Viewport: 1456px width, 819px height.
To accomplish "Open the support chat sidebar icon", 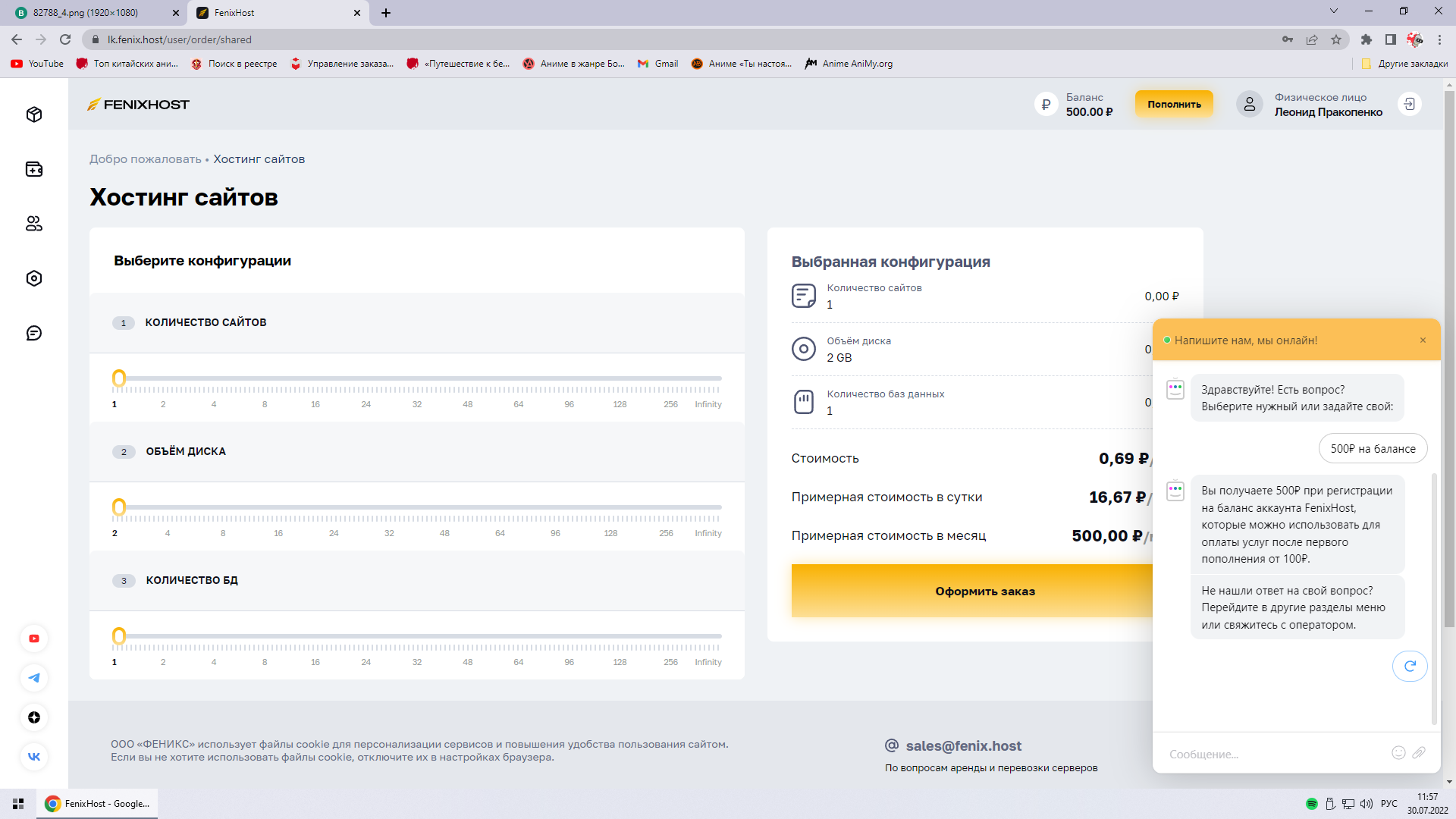I will [34, 333].
